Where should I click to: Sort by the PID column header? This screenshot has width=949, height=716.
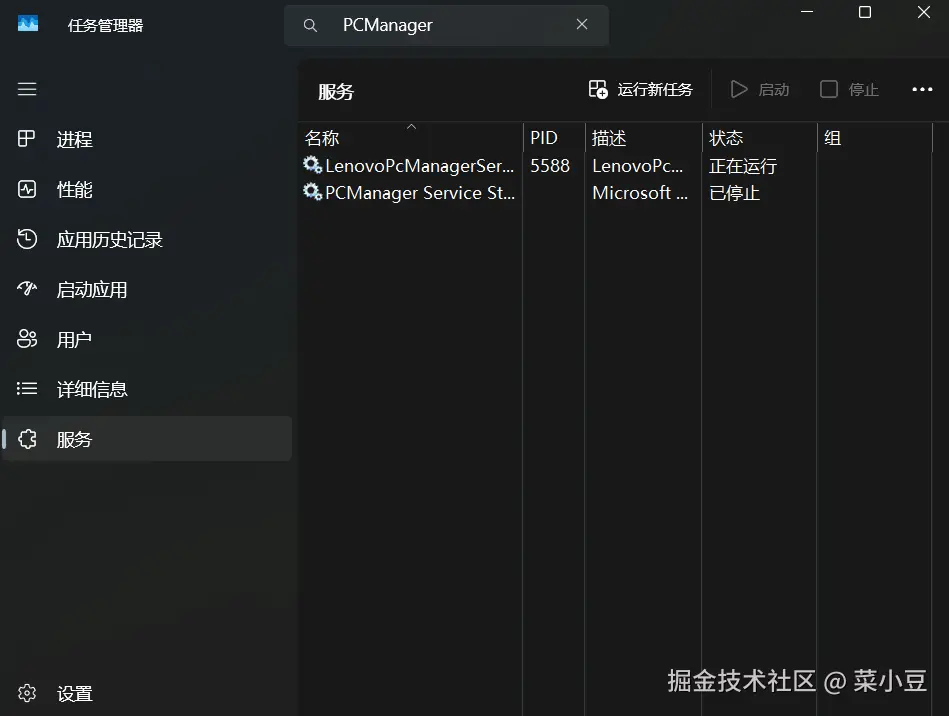554,138
